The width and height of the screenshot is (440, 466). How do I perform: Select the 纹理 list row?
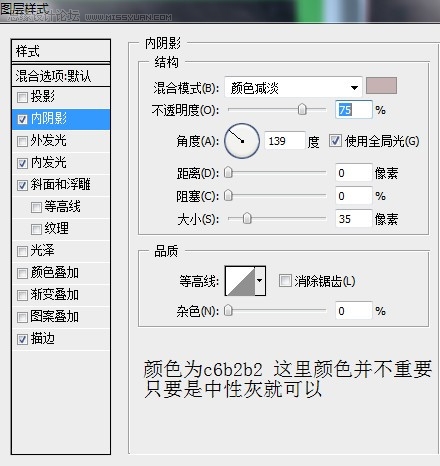click(61, 229)
